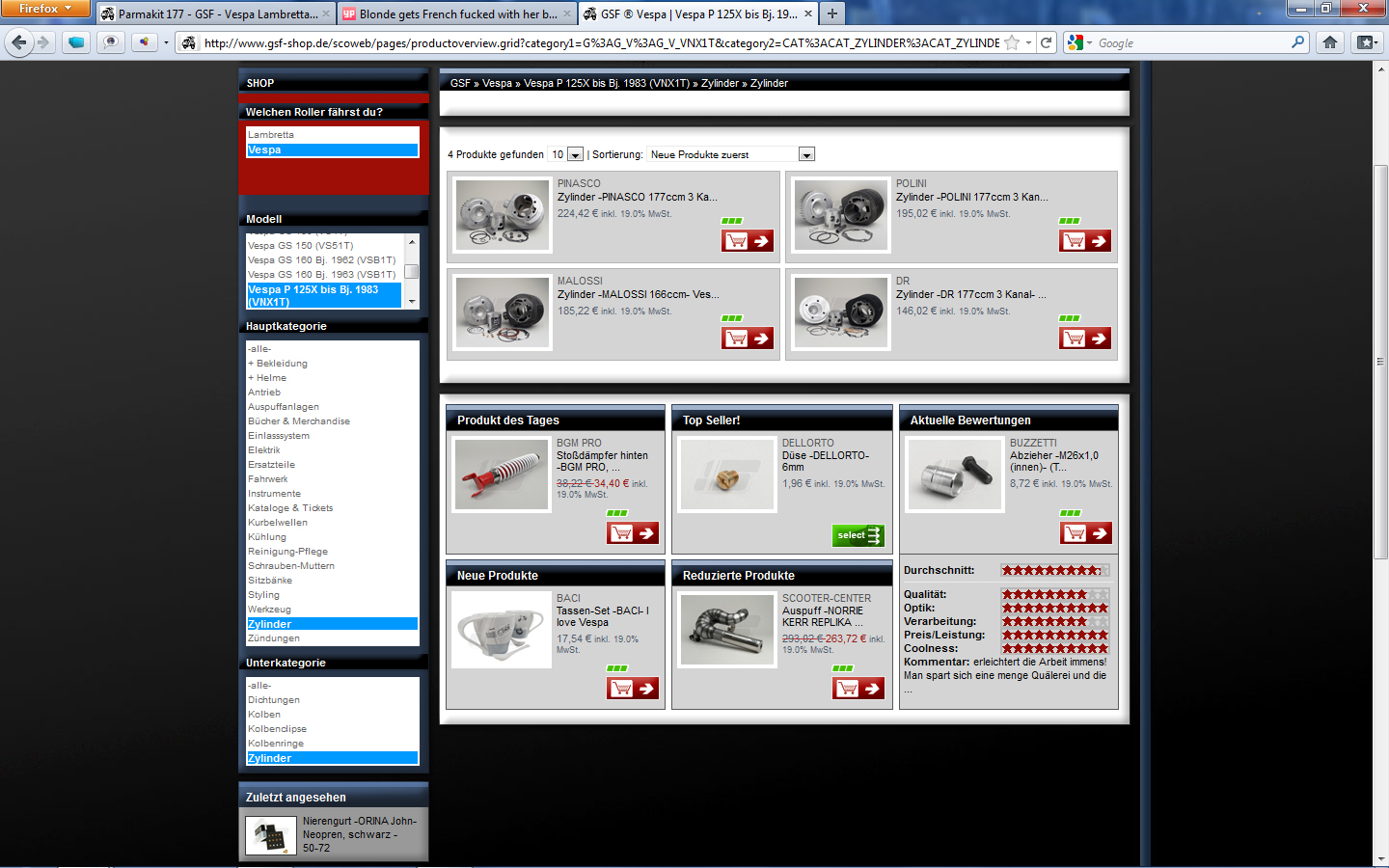1389x868 pixels.
Task: Choose Vespa GS 160 Bj. 1962 model
Action: point(324,260)
